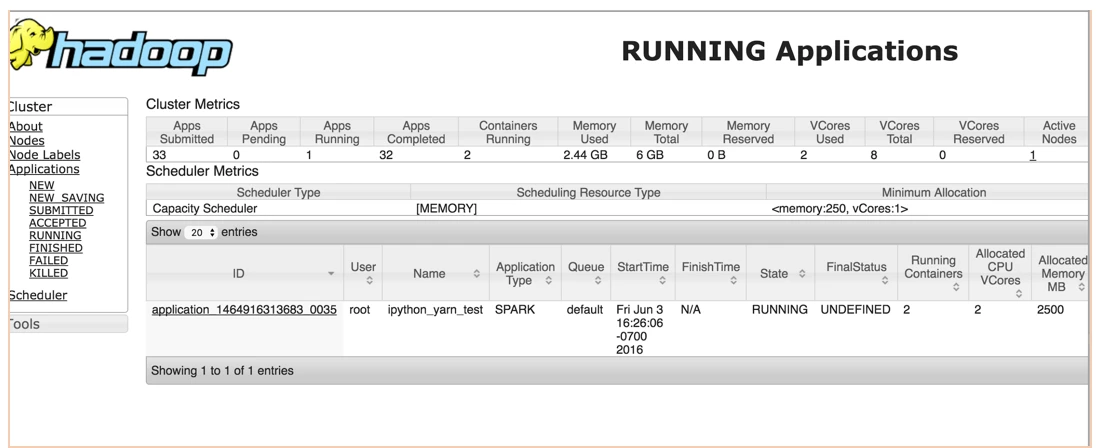Click the SPARK application type cell

pos(515,310)
